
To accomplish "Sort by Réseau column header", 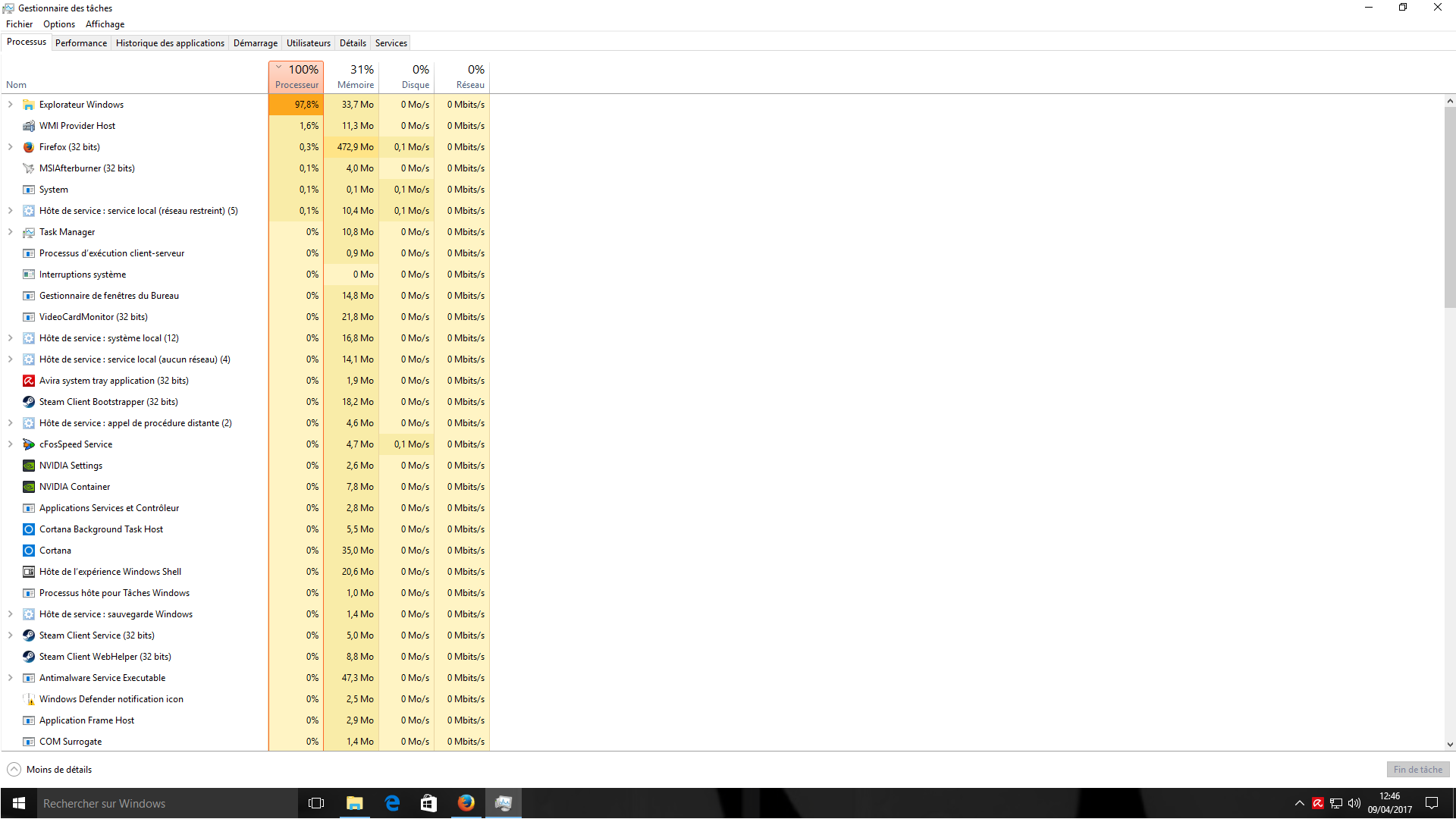I will (462, 77).
